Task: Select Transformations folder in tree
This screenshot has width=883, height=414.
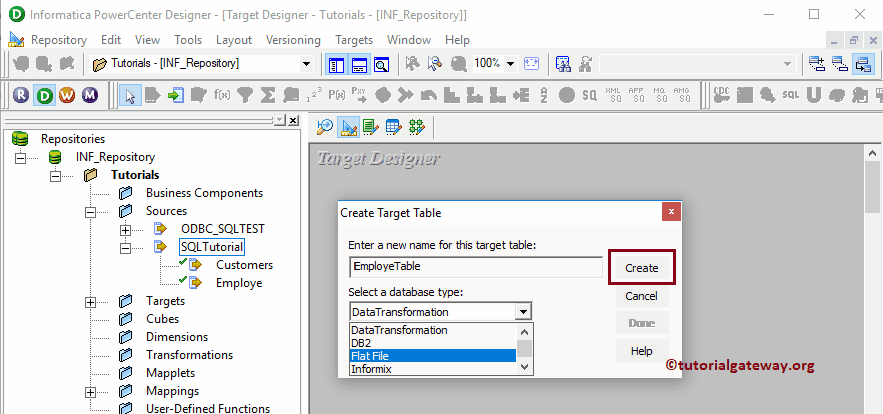Action: pos(189,355)
